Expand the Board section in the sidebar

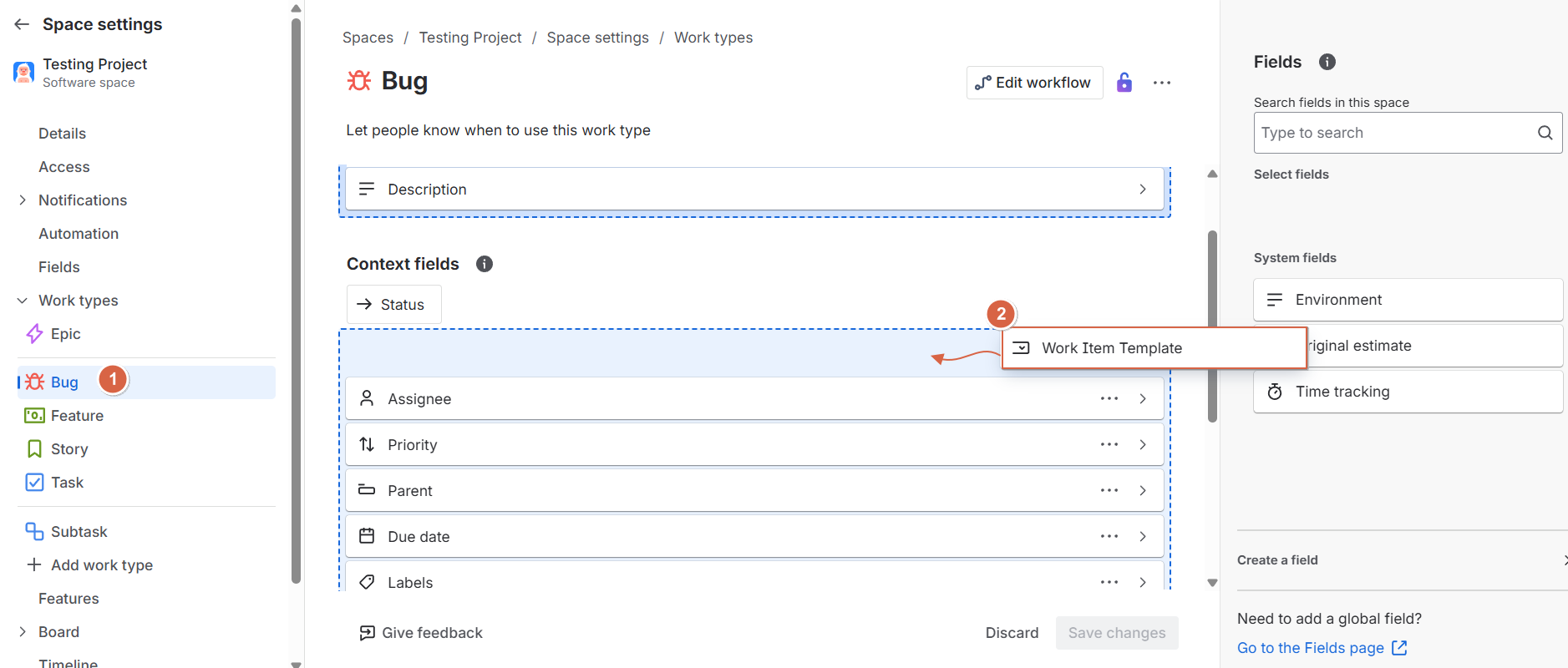pos(23,632)
